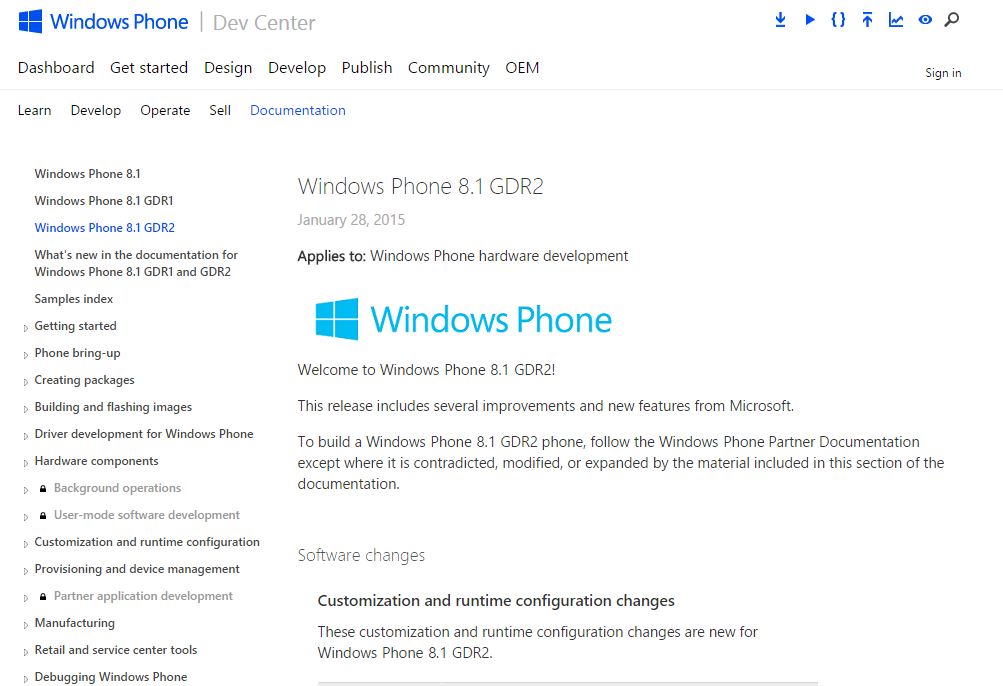Click the Windows logo in the header
The image size is (1003, 686).
click(x=30, y=22)
